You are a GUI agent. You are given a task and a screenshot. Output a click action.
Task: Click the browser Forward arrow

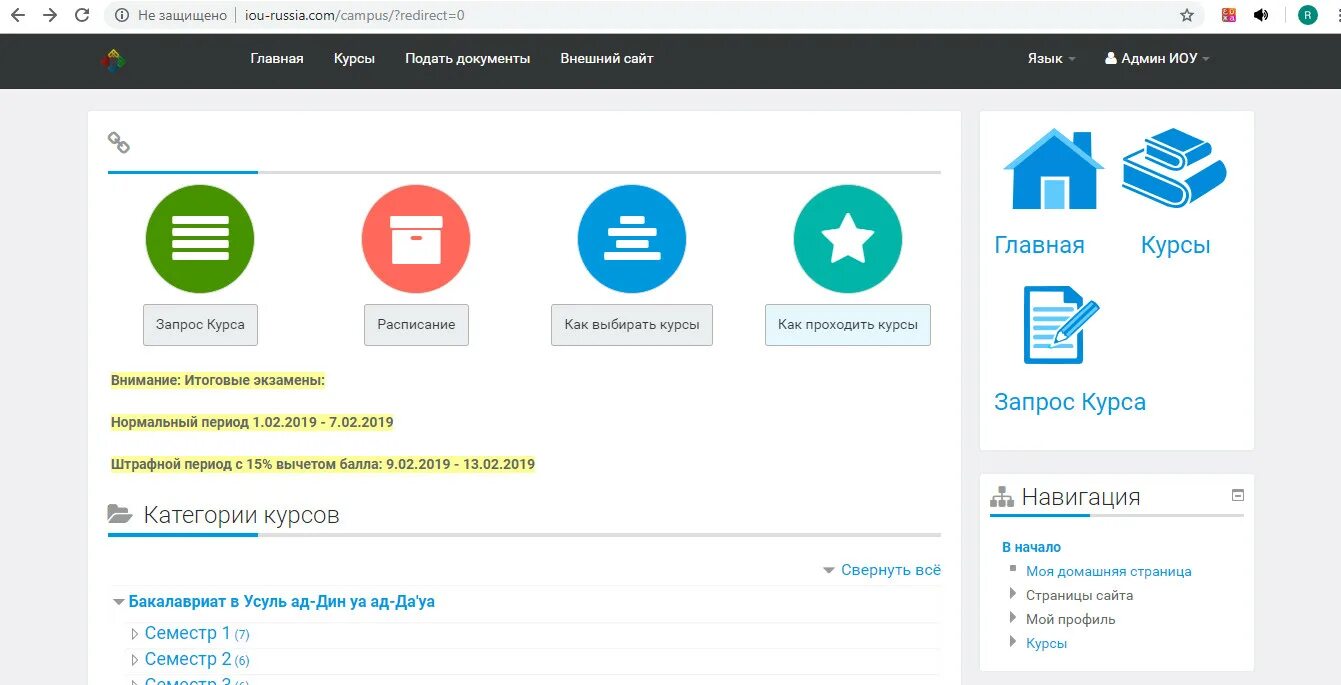coord(49,15)
